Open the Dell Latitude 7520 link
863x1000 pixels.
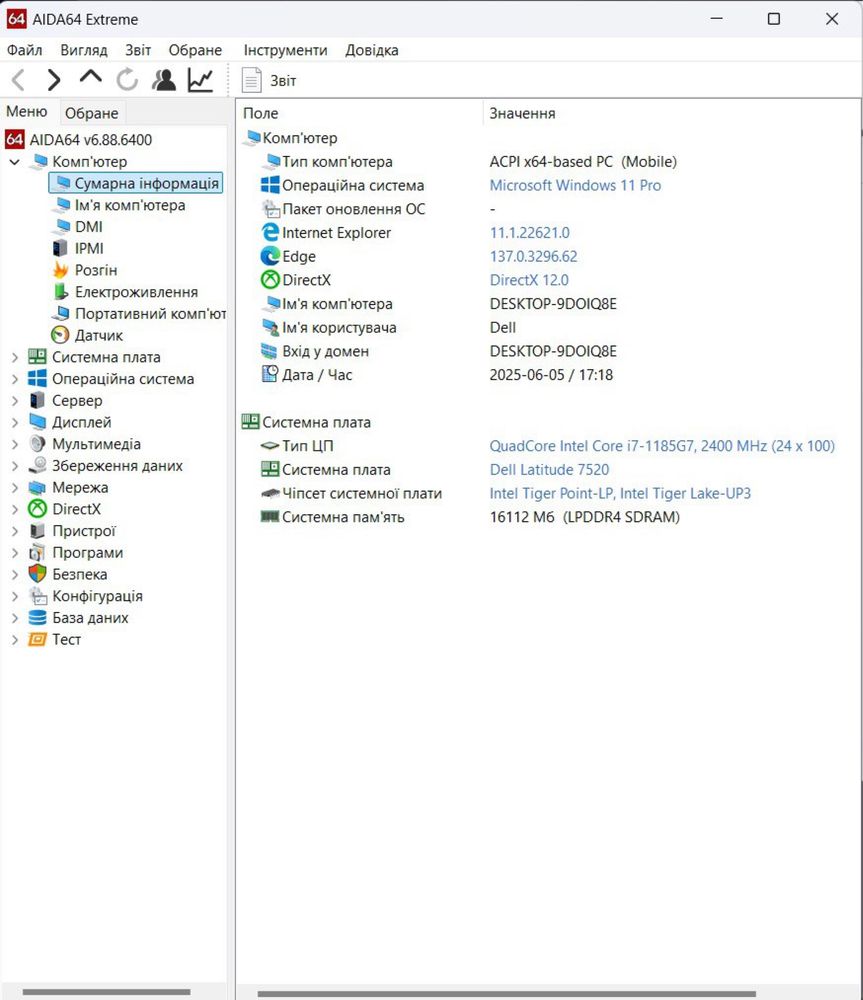click(549, 469)
